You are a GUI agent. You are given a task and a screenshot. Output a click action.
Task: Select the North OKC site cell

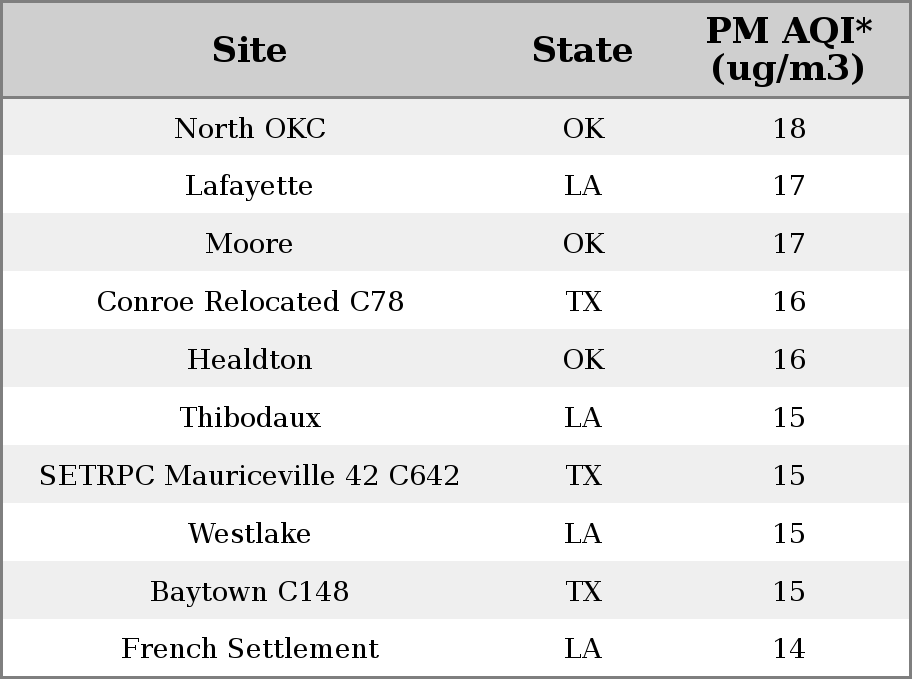tap(250, 128)
